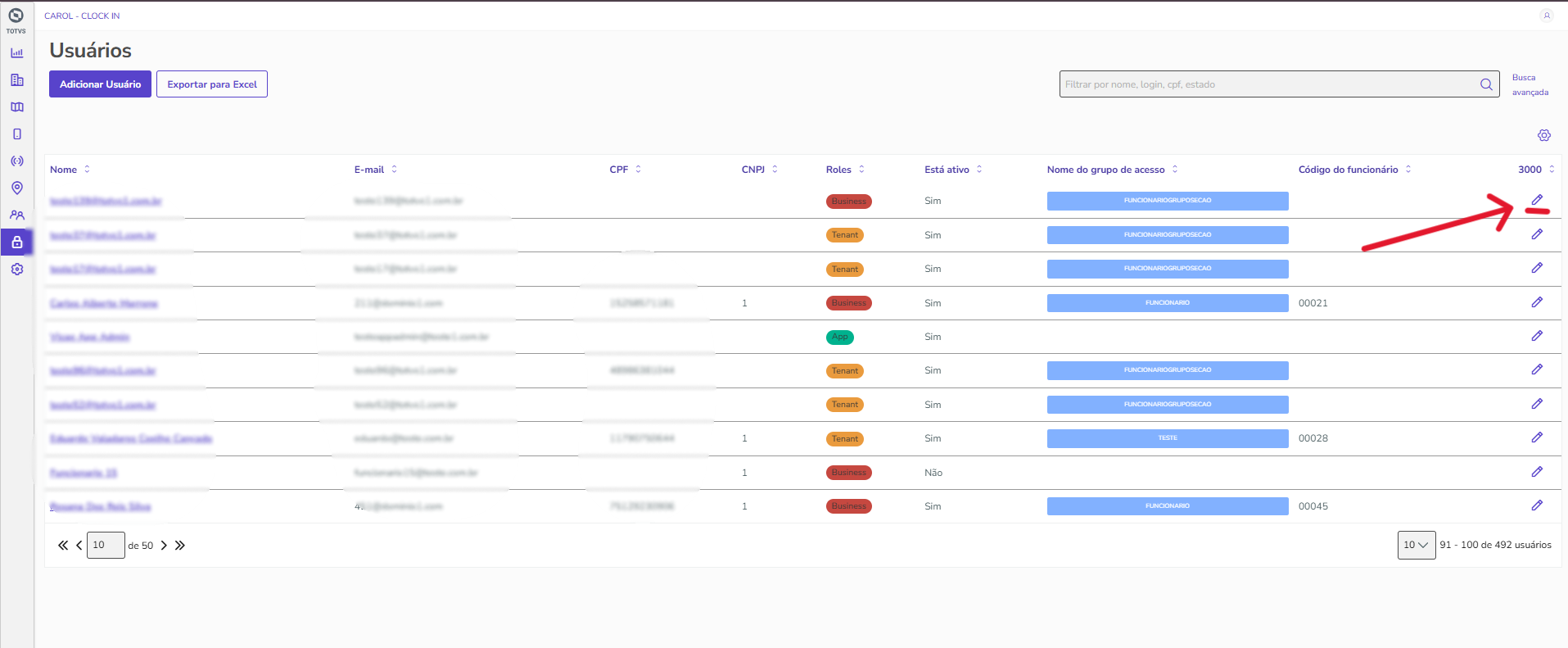Select the mobile device sidebar icon

16,134
